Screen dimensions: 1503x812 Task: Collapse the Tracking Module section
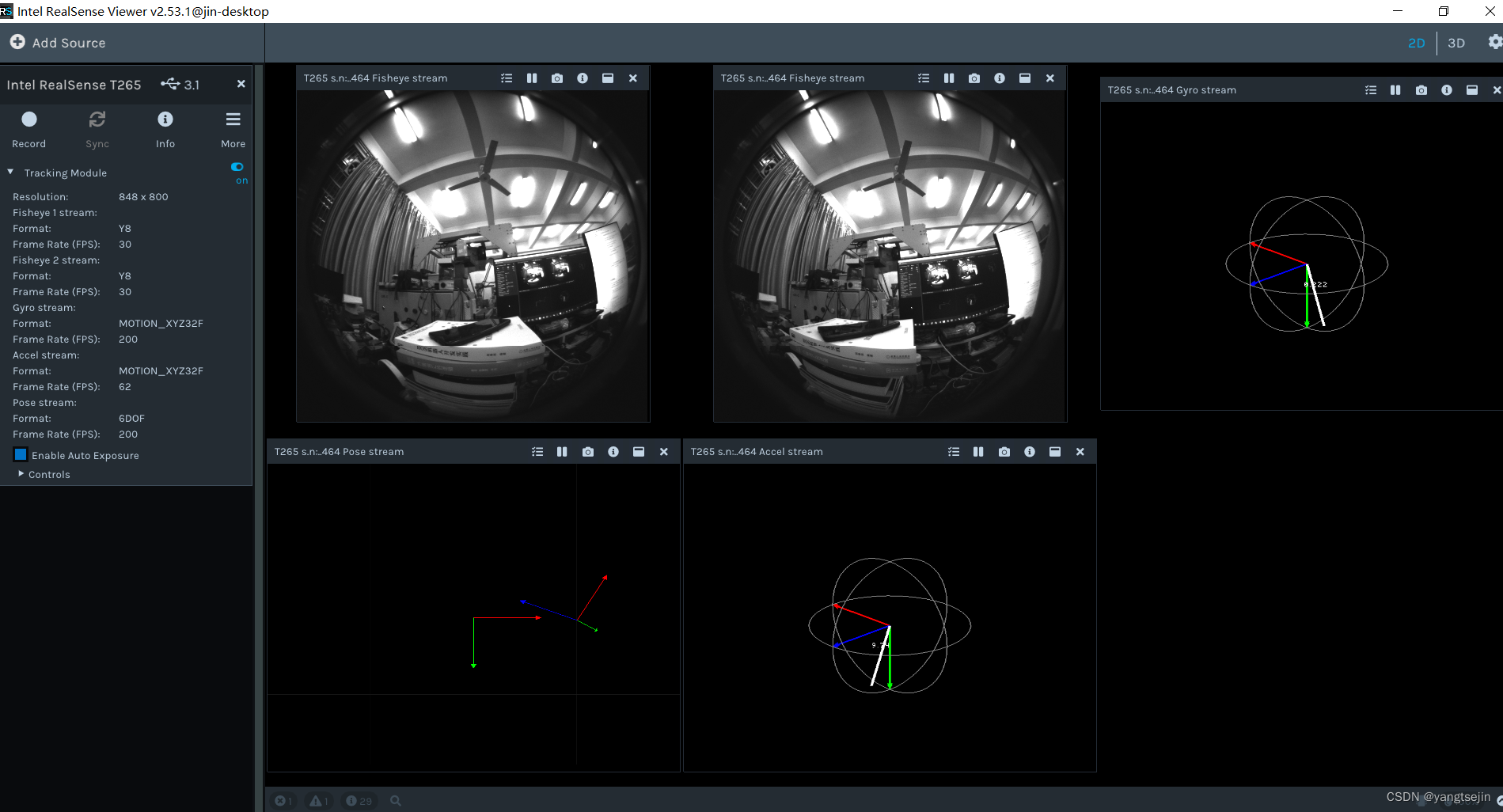click(10, 172)
